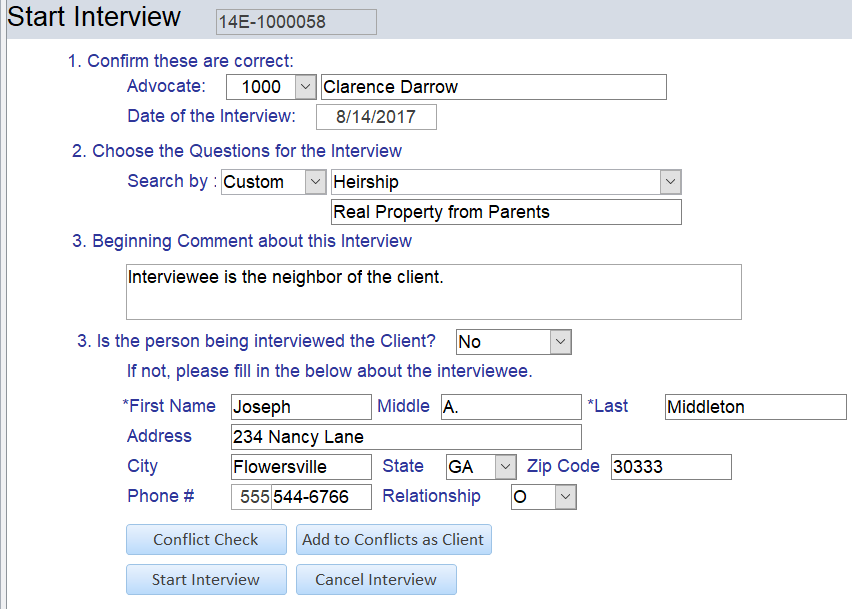
Task: Expand the client Yes/No dropdown
Action: coord(560,342)
